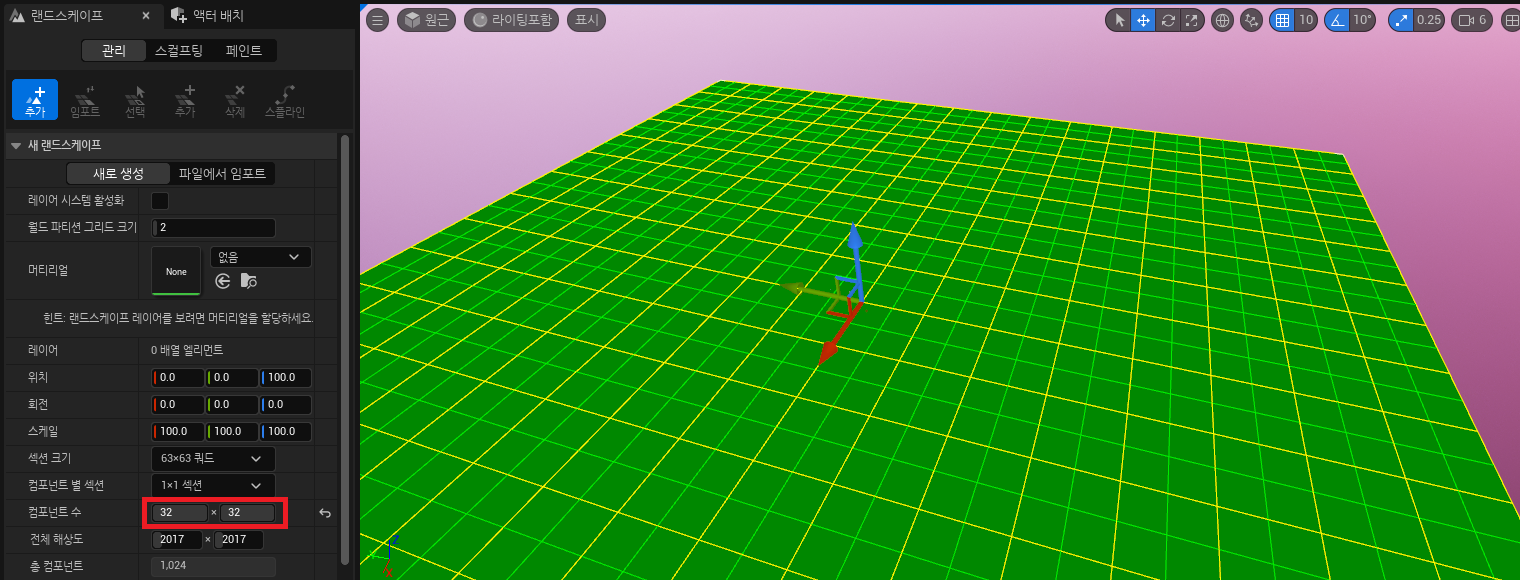
Task: Click the 회전 Z value field
Action: point(285,405)
